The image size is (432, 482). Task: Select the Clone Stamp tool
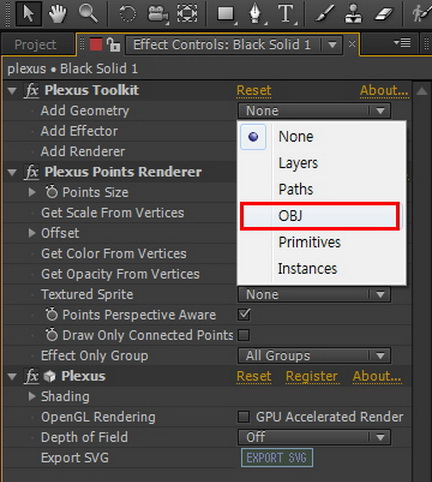click(353, 14)
